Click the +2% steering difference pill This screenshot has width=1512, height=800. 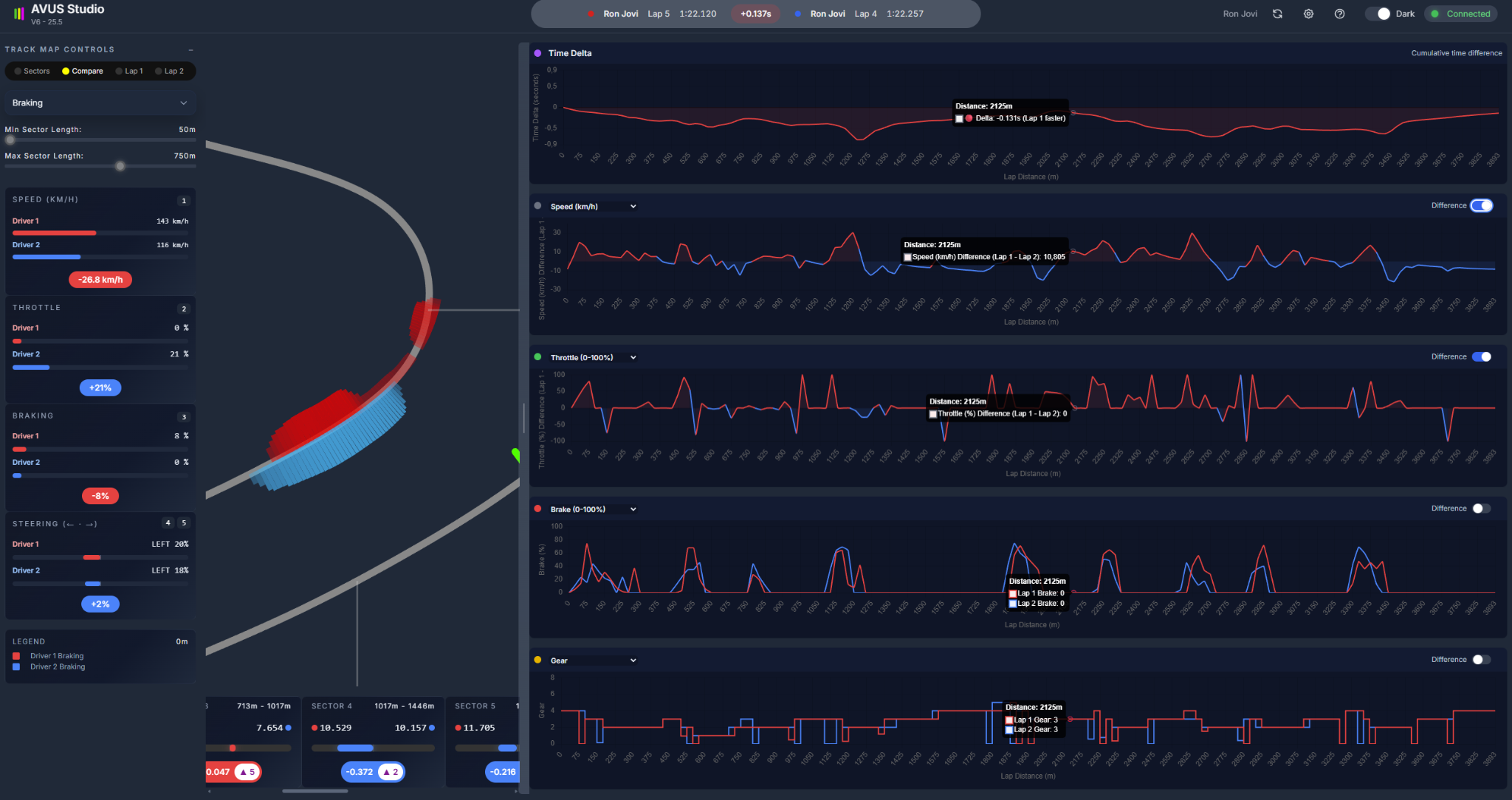pyautogui.click(x=100, y=604)
